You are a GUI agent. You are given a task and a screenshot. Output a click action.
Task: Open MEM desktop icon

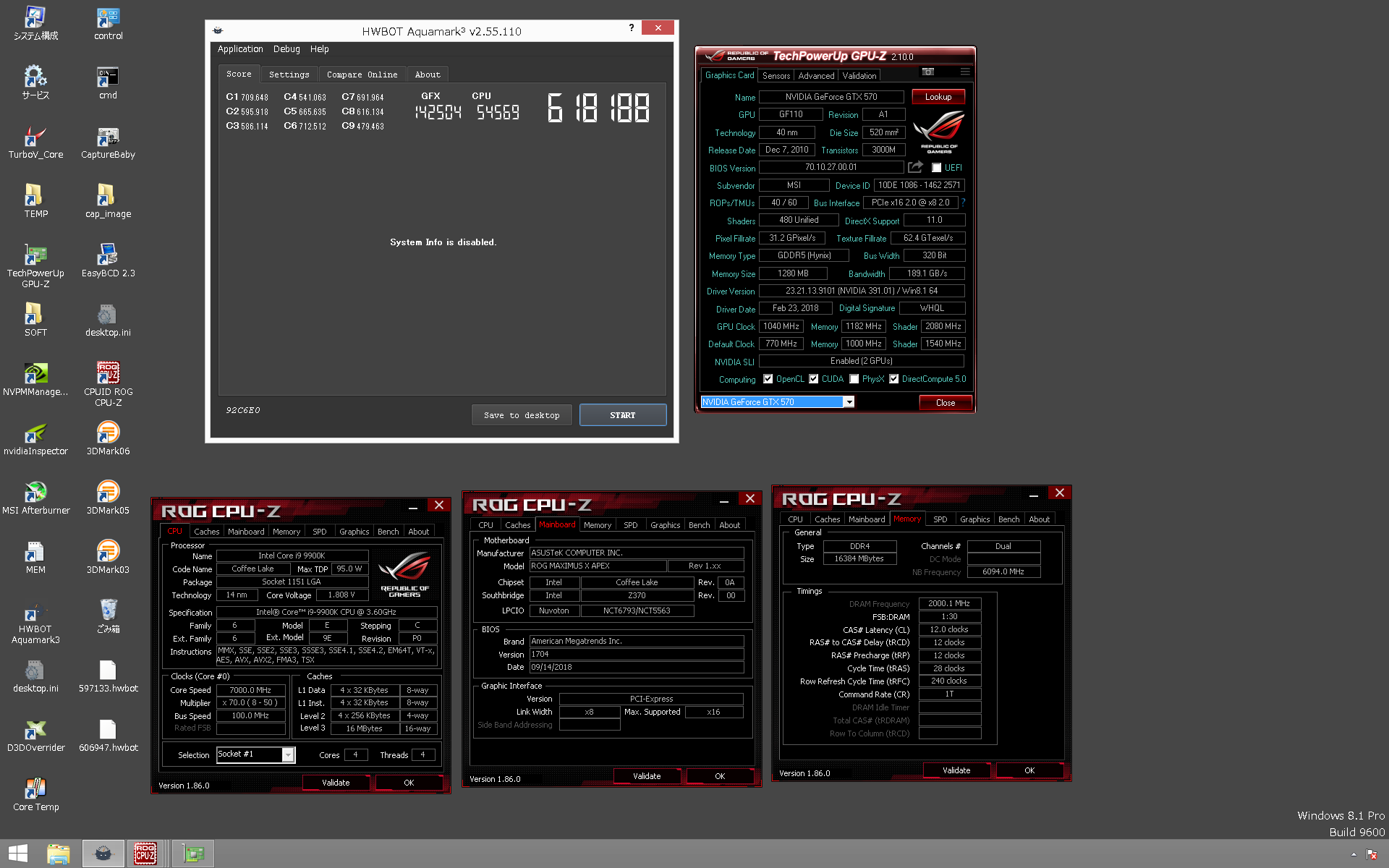pyautogui.click(x=35, y=557)
